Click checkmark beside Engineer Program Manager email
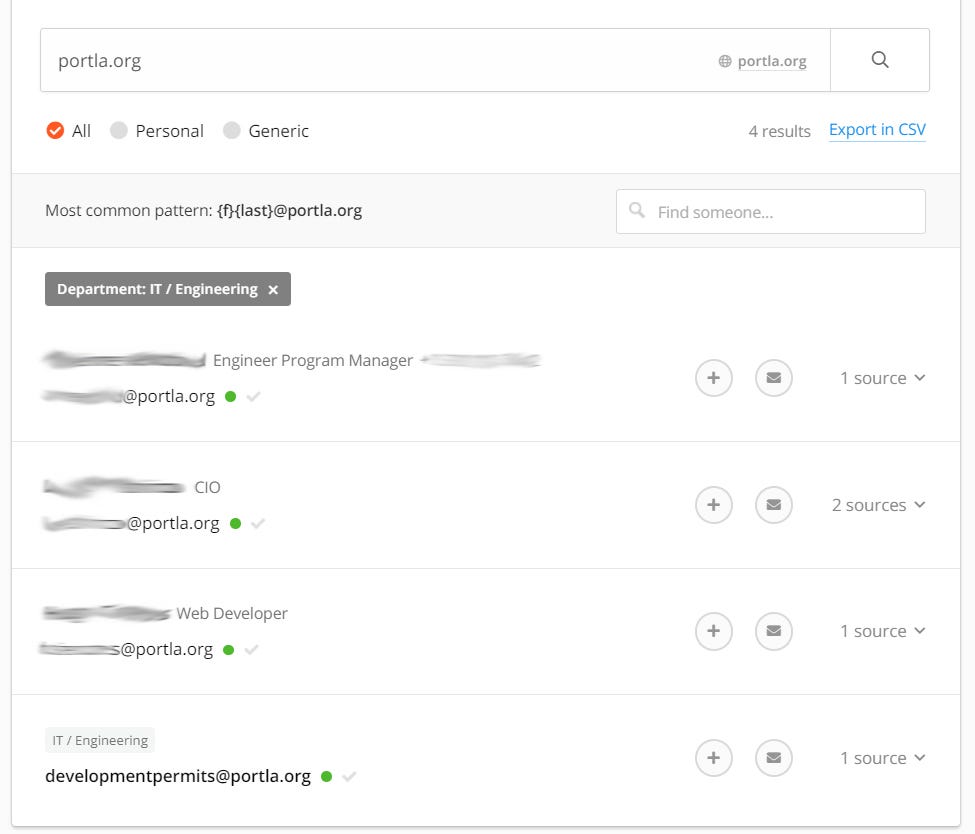 tap(253, 396)
